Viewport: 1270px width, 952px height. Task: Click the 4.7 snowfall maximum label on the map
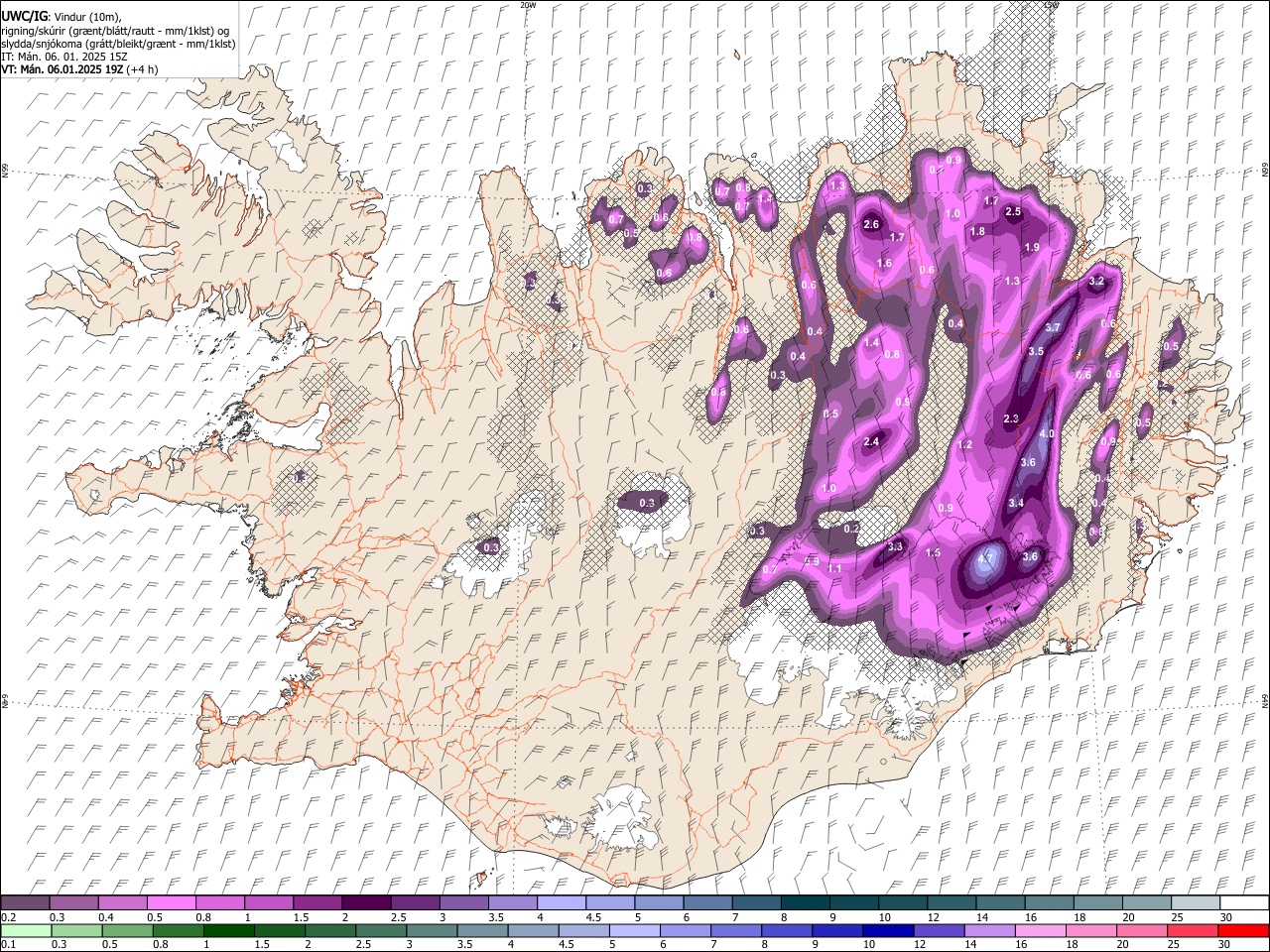pos(985,558)
